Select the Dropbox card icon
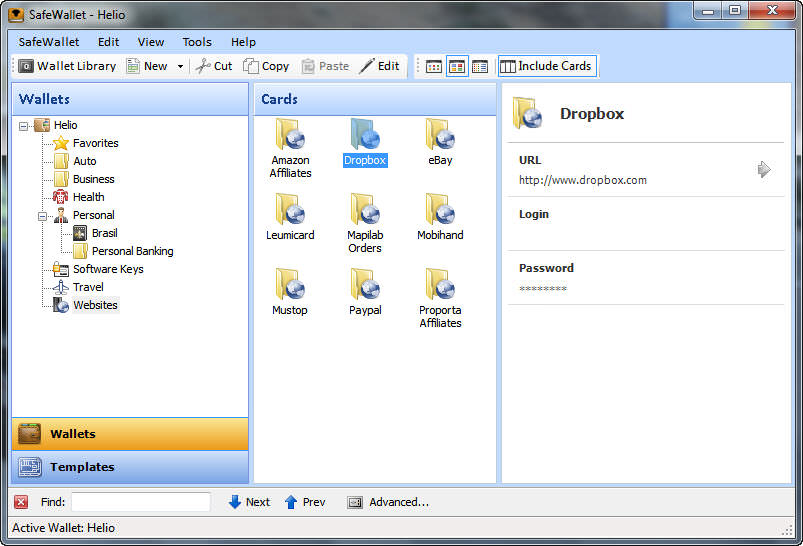 pyautogui.click(x=365, y=134)
